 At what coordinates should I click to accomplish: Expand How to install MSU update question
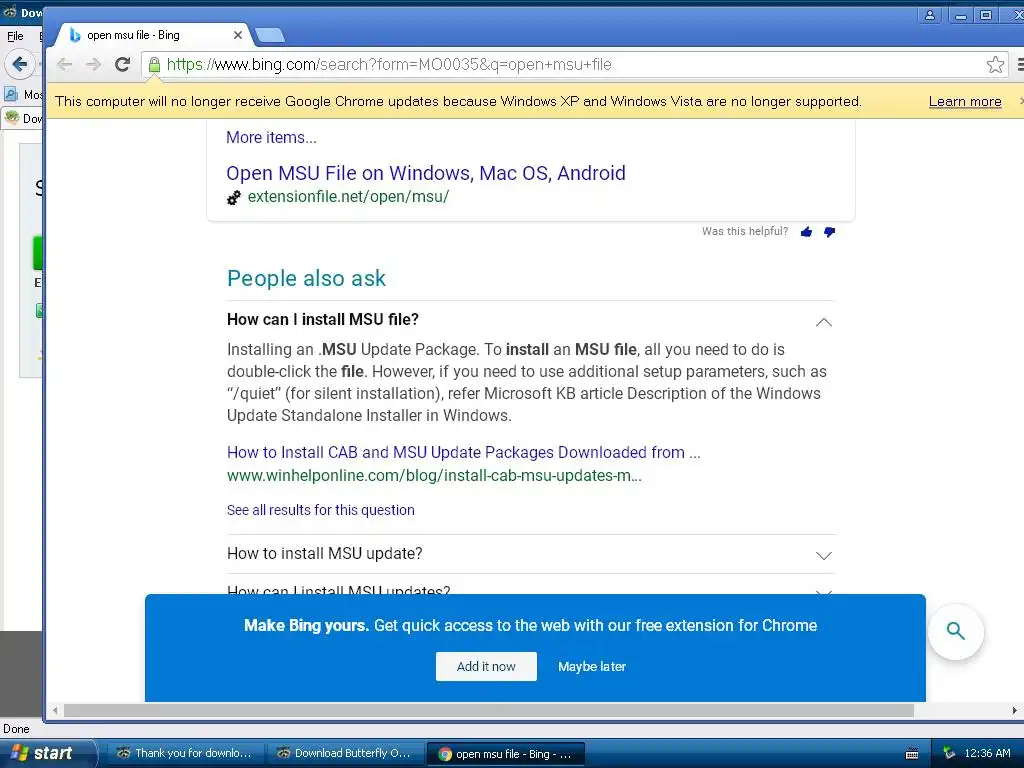824,556
